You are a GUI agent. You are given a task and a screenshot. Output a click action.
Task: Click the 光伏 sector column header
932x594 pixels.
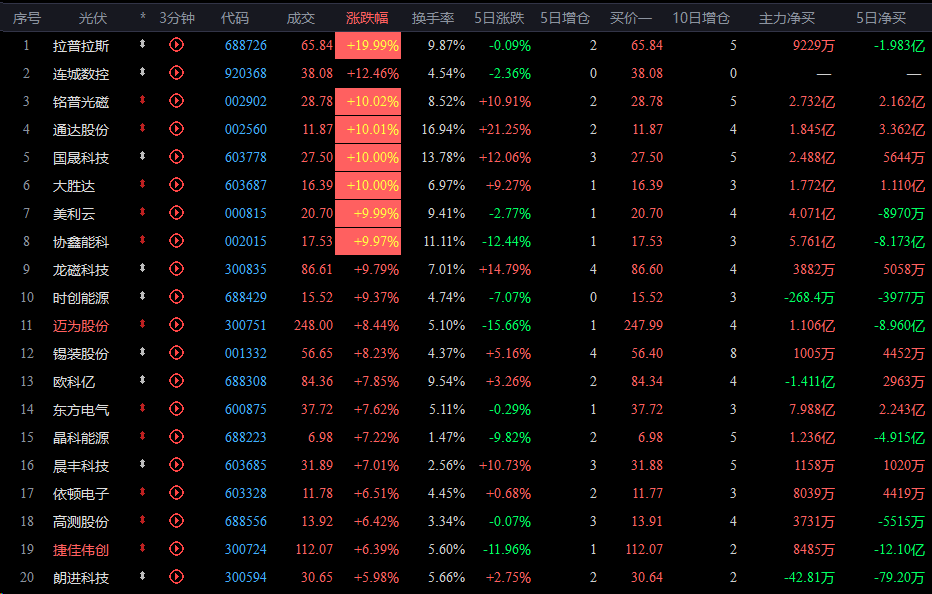(93, 18)
